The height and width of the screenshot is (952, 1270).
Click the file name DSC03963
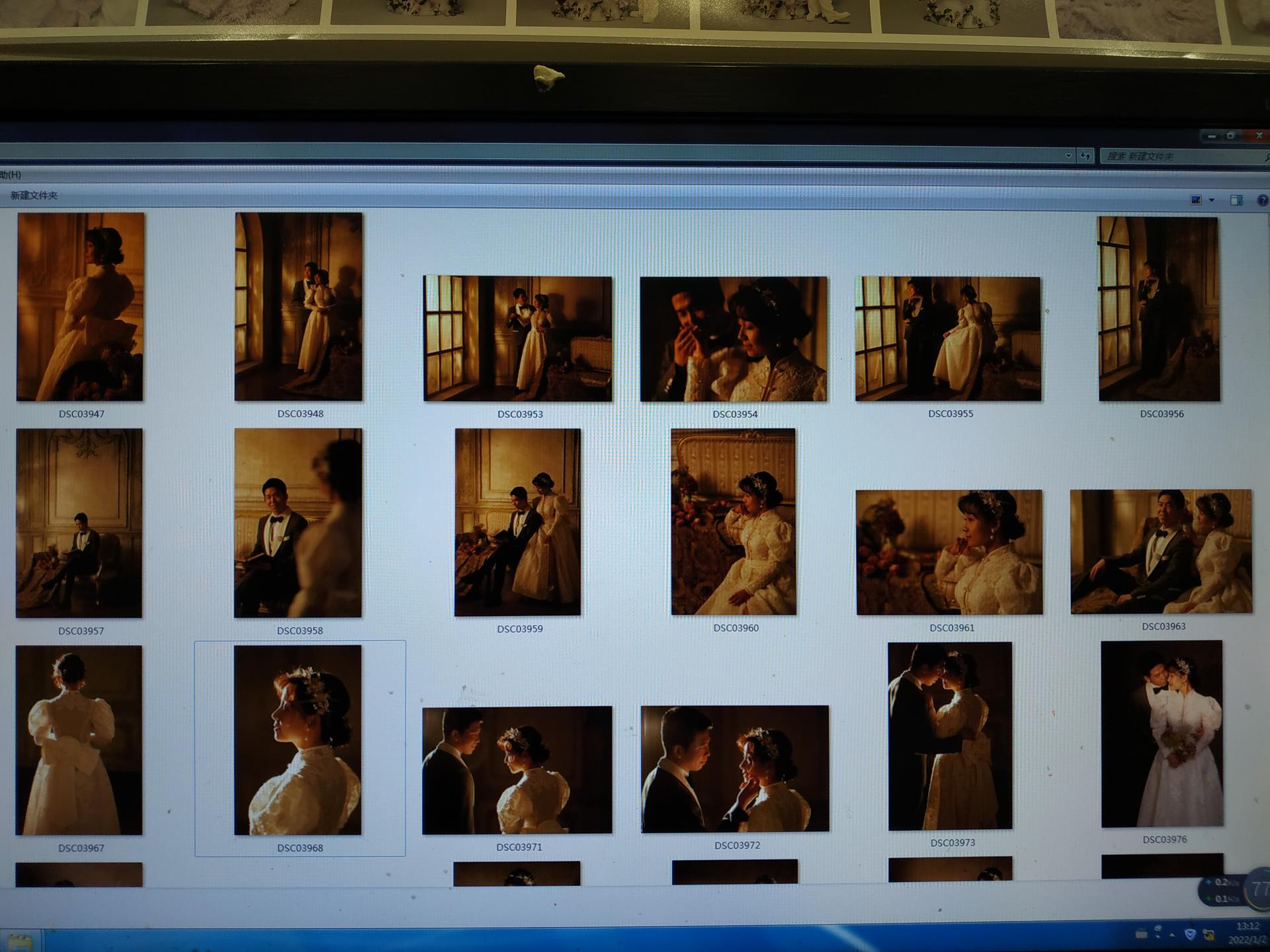[1164, 626]
